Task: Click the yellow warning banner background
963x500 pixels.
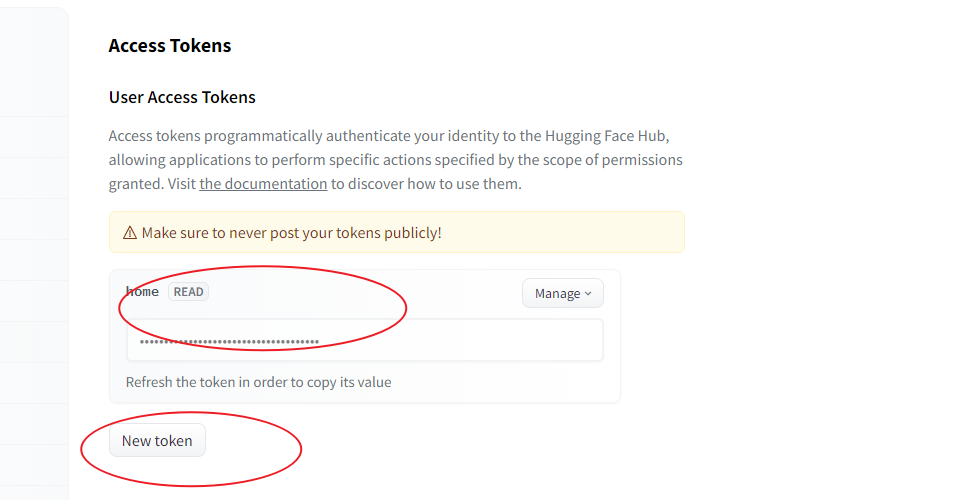Action: point(553,232)
